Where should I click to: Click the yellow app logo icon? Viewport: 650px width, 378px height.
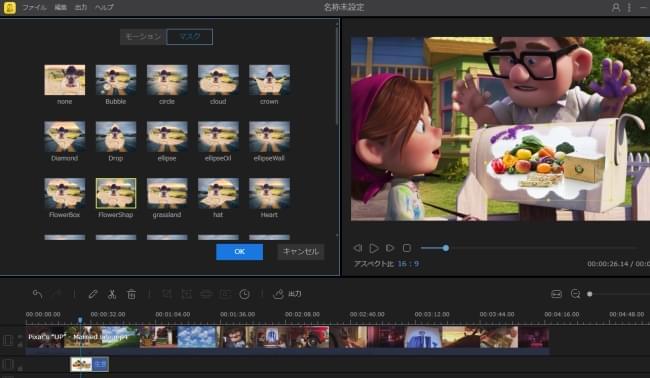[x=9, y=7]
